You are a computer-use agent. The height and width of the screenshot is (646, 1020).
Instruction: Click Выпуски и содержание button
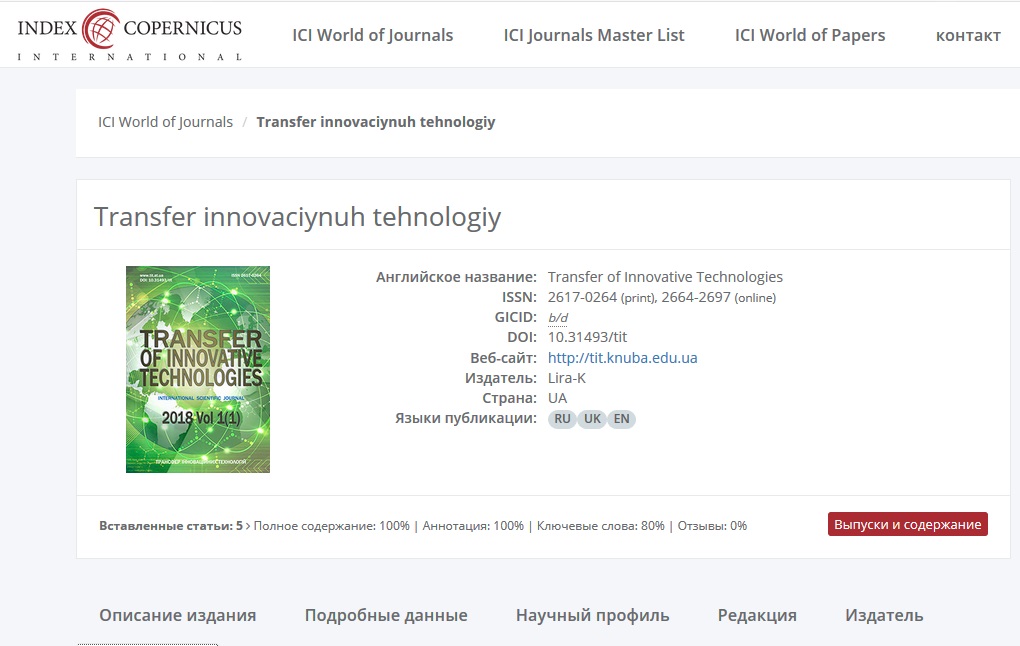click(x=907, y=524)
